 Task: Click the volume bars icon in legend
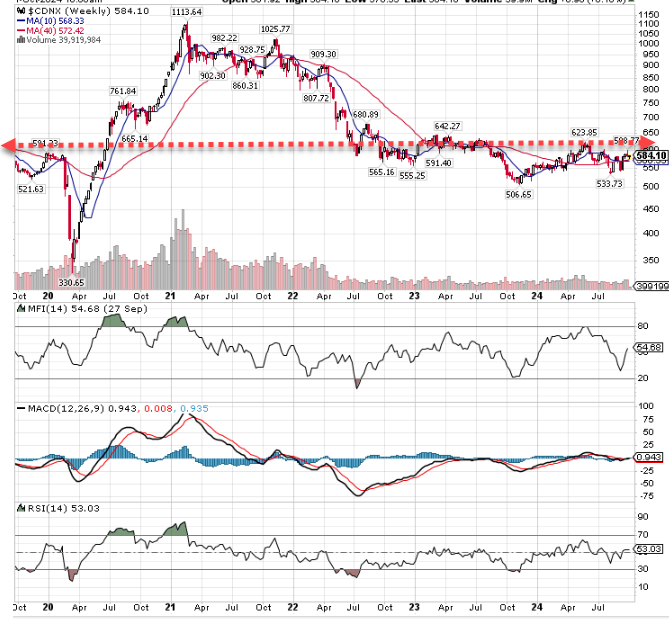[x=21, y=40]
